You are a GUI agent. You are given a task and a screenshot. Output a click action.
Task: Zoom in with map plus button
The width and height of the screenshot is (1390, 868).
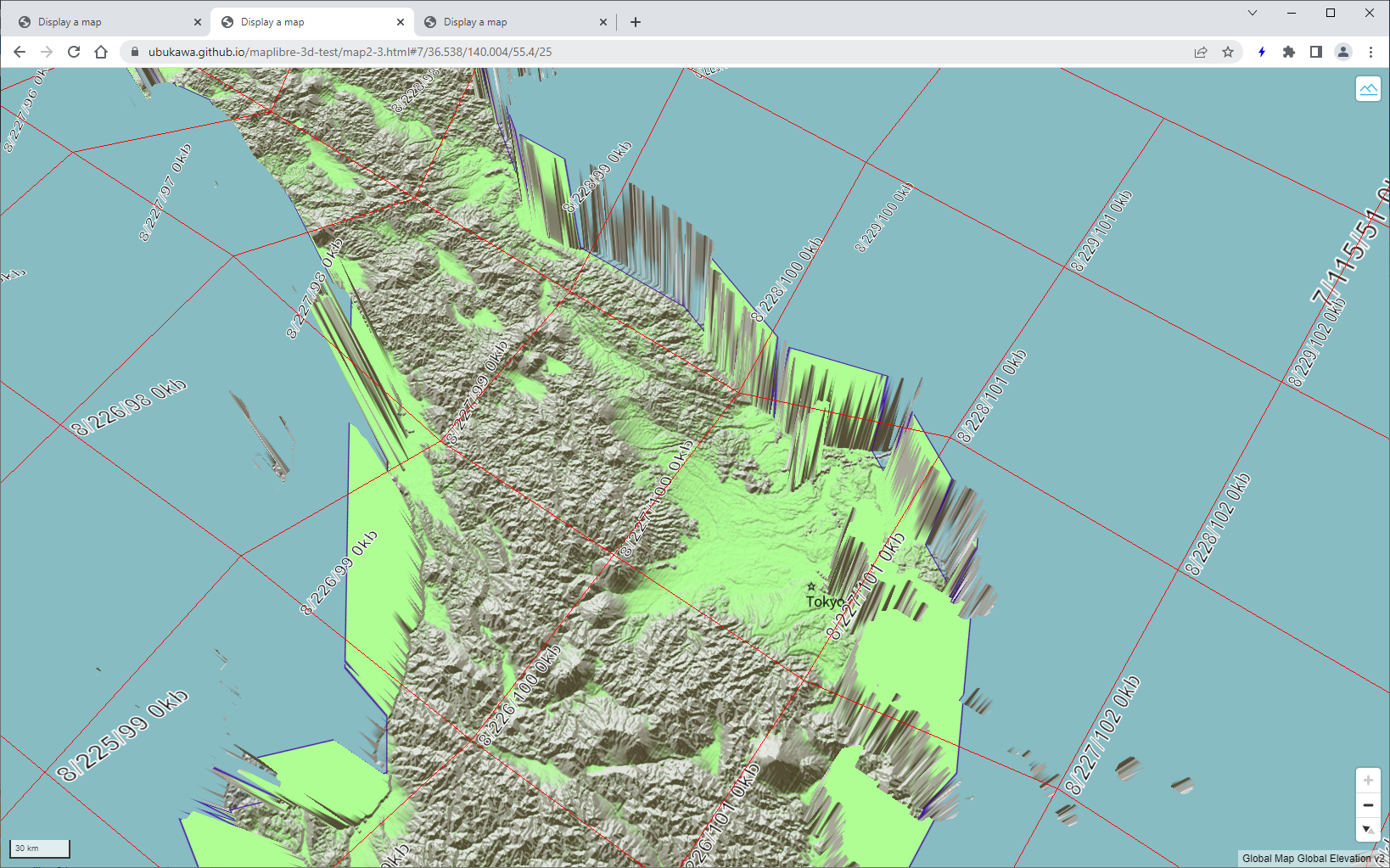(x=1368, y=780)
